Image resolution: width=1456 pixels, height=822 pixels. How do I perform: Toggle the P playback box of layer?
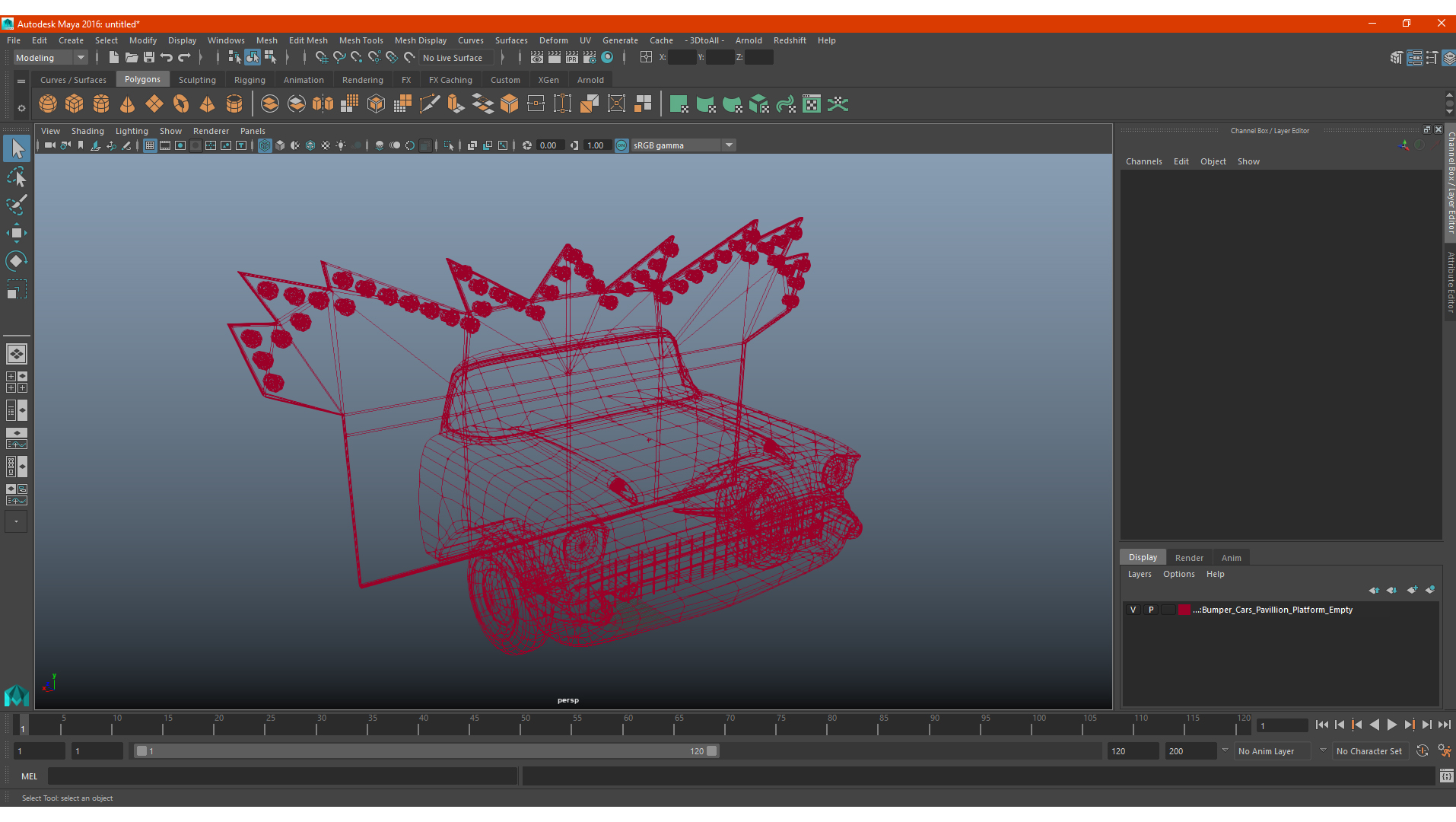[1151, 610]
